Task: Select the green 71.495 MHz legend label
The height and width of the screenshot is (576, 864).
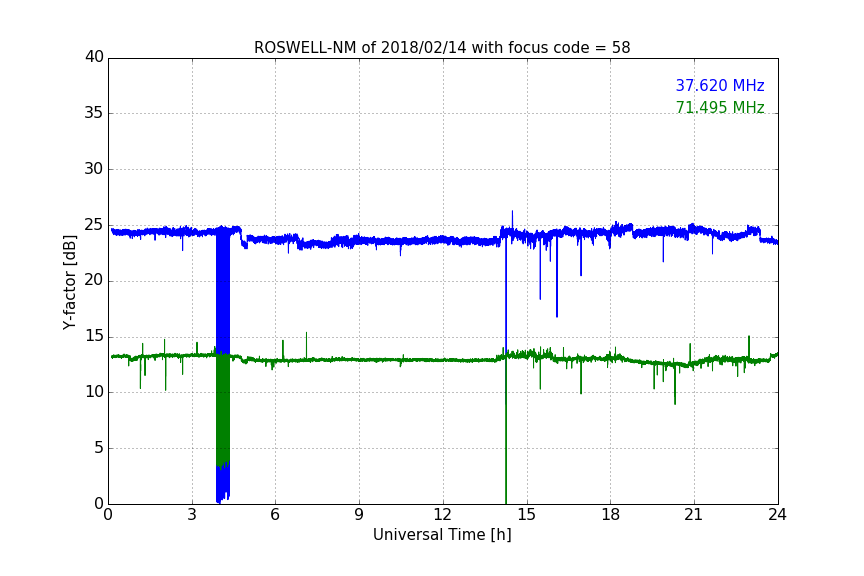Action: (x=720, y=107)
